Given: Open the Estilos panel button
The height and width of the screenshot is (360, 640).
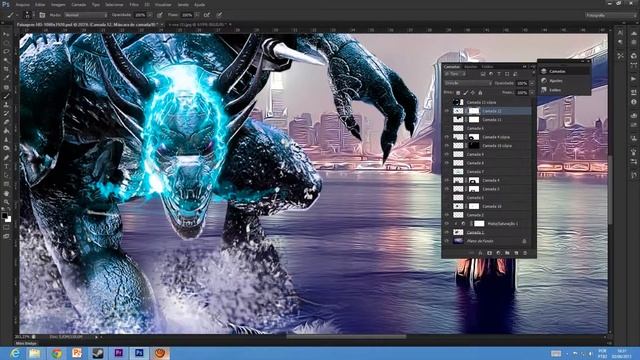Looking at the screenshot, I should [555, 90].
